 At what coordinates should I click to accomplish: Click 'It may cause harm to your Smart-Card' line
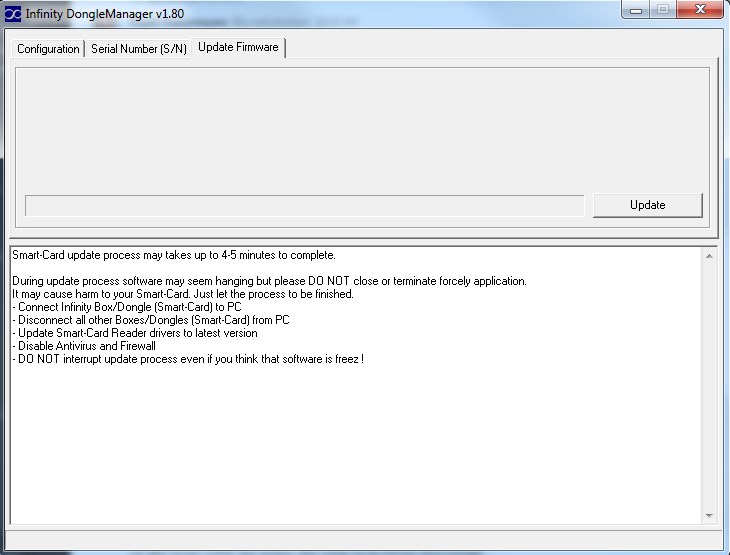pyautogui.click(x=182, y=294)
